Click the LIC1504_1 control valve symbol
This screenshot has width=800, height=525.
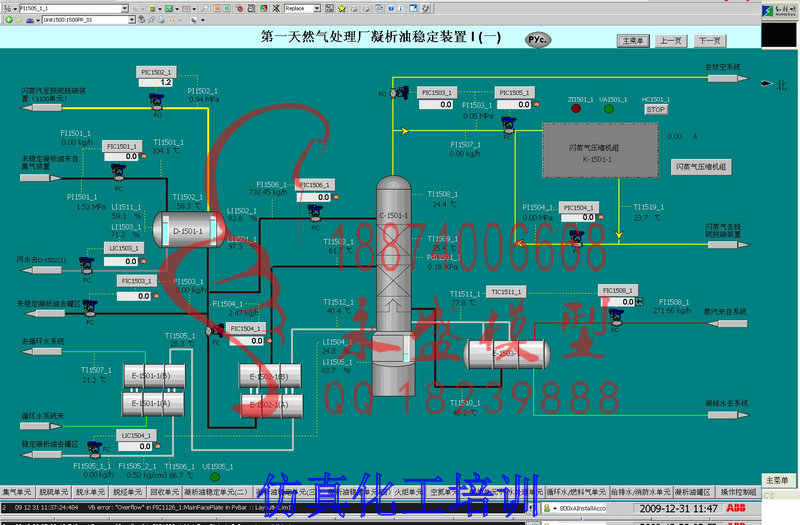coord(94,449)
